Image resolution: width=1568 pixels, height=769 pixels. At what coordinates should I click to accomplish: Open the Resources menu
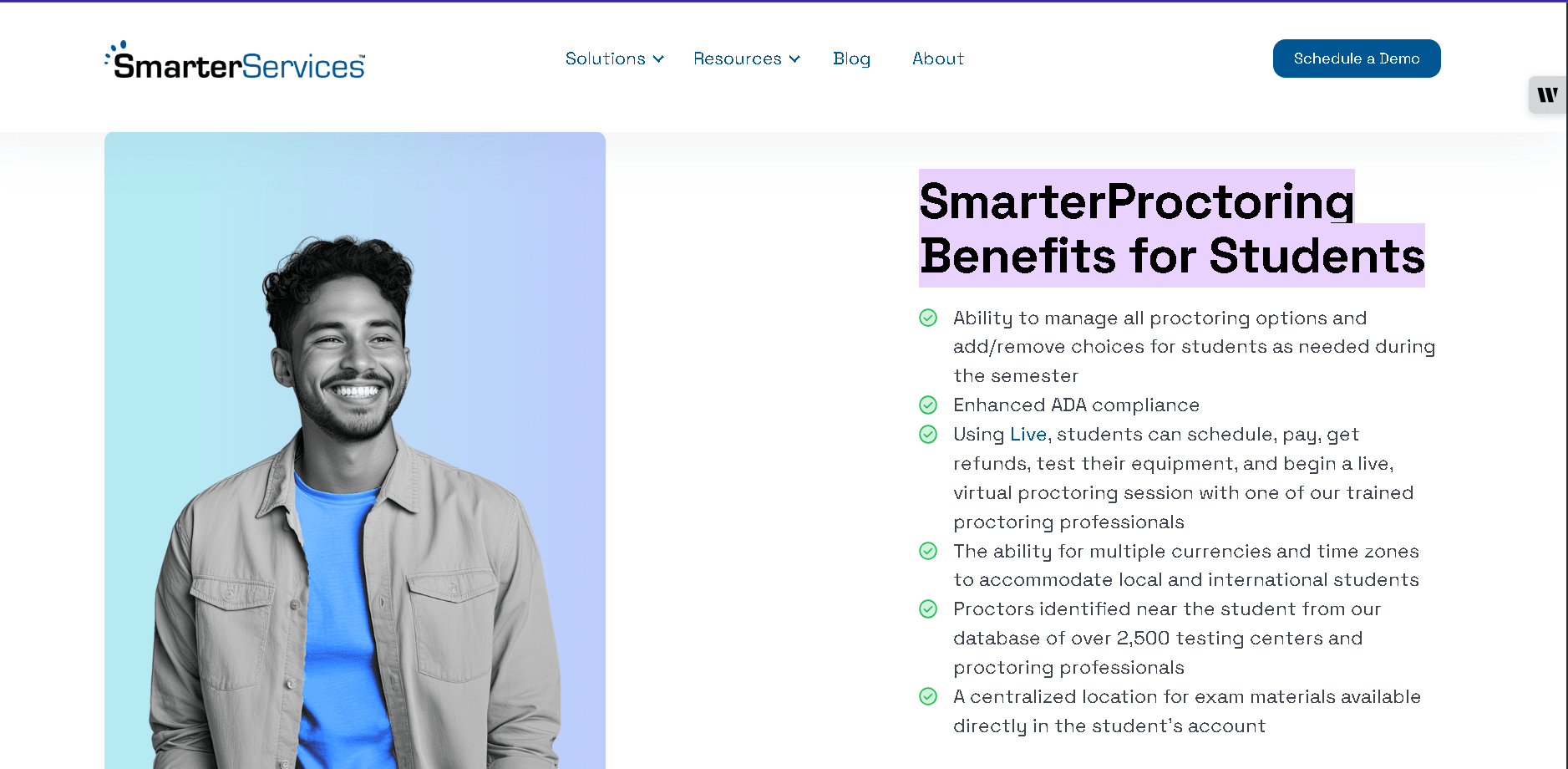click(737, 59)
